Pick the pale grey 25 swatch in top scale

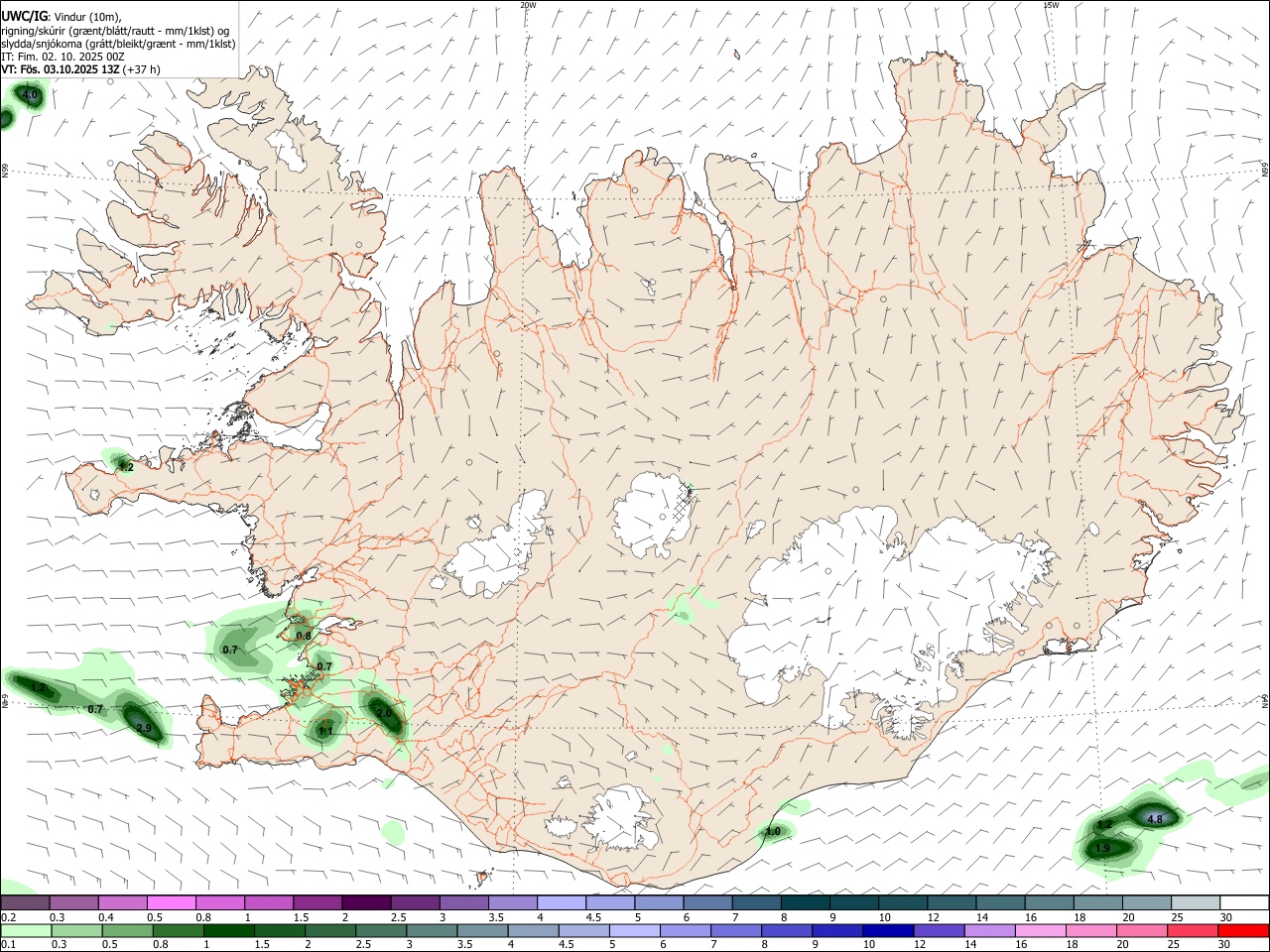coord(1195,903)
